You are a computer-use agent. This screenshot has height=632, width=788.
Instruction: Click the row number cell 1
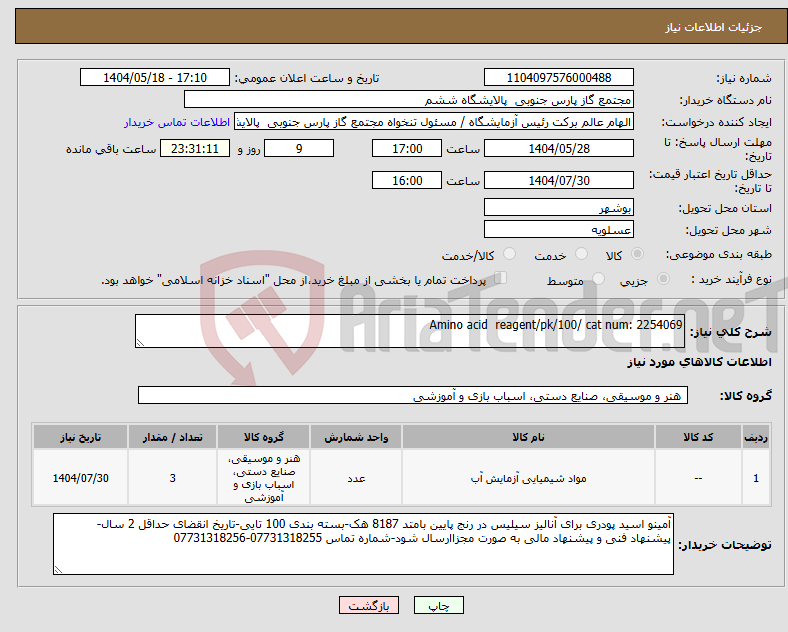click(x=756, y=478)
